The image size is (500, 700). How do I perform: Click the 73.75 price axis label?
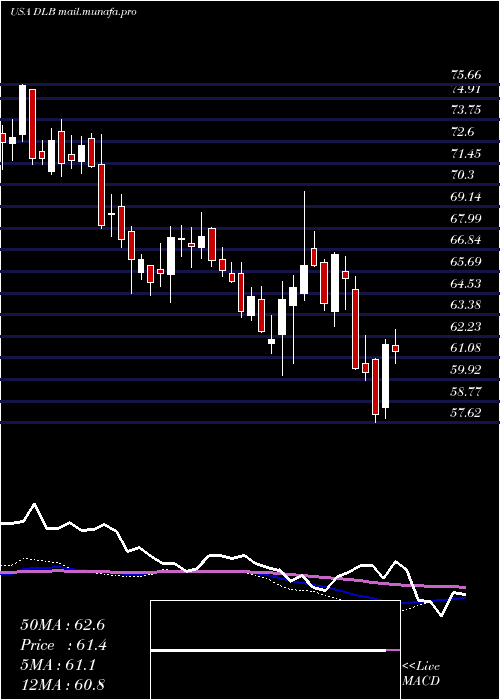coord(466,110)
